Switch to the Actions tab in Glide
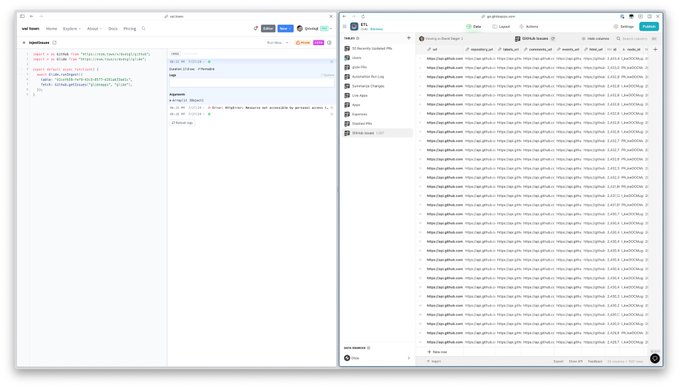 pos(529,26)
